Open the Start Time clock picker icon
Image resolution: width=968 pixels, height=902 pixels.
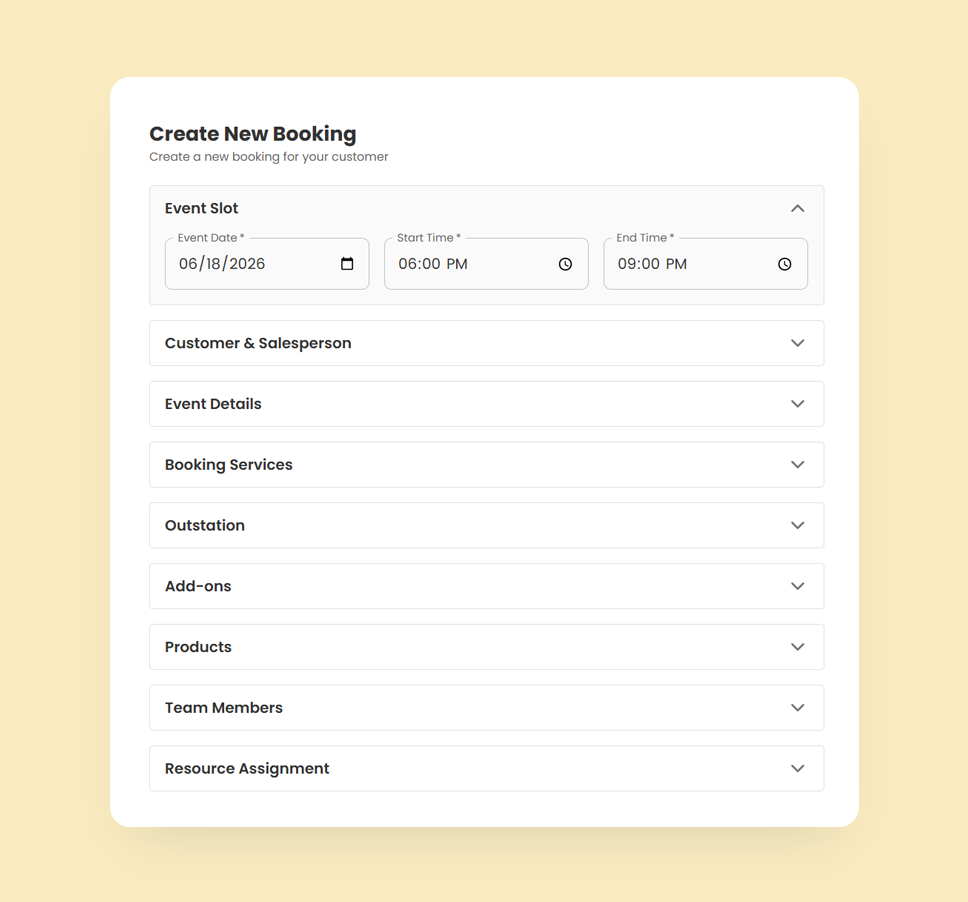[x=565, y=264]
